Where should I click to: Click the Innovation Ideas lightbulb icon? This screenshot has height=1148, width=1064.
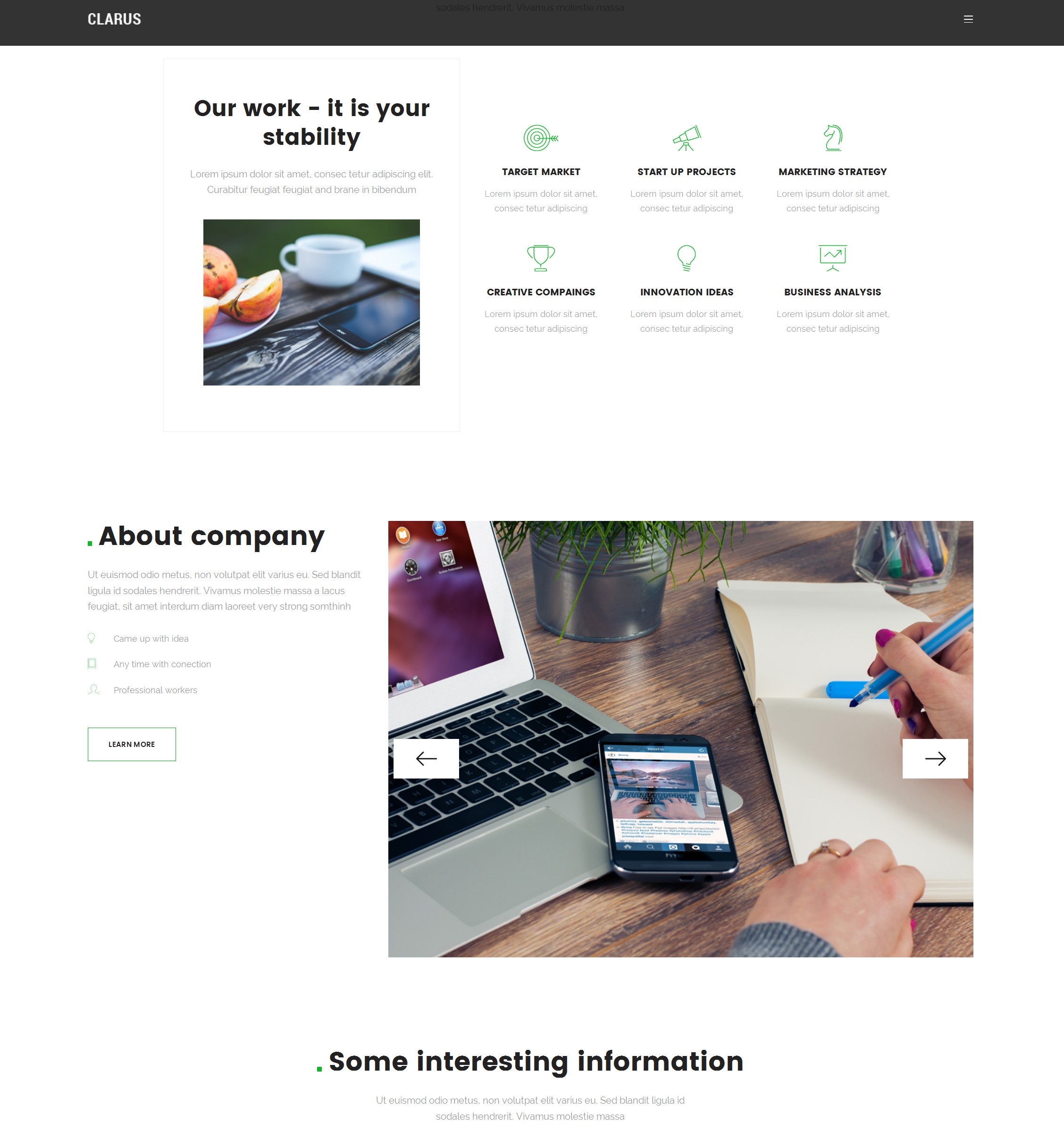(687, 258)
